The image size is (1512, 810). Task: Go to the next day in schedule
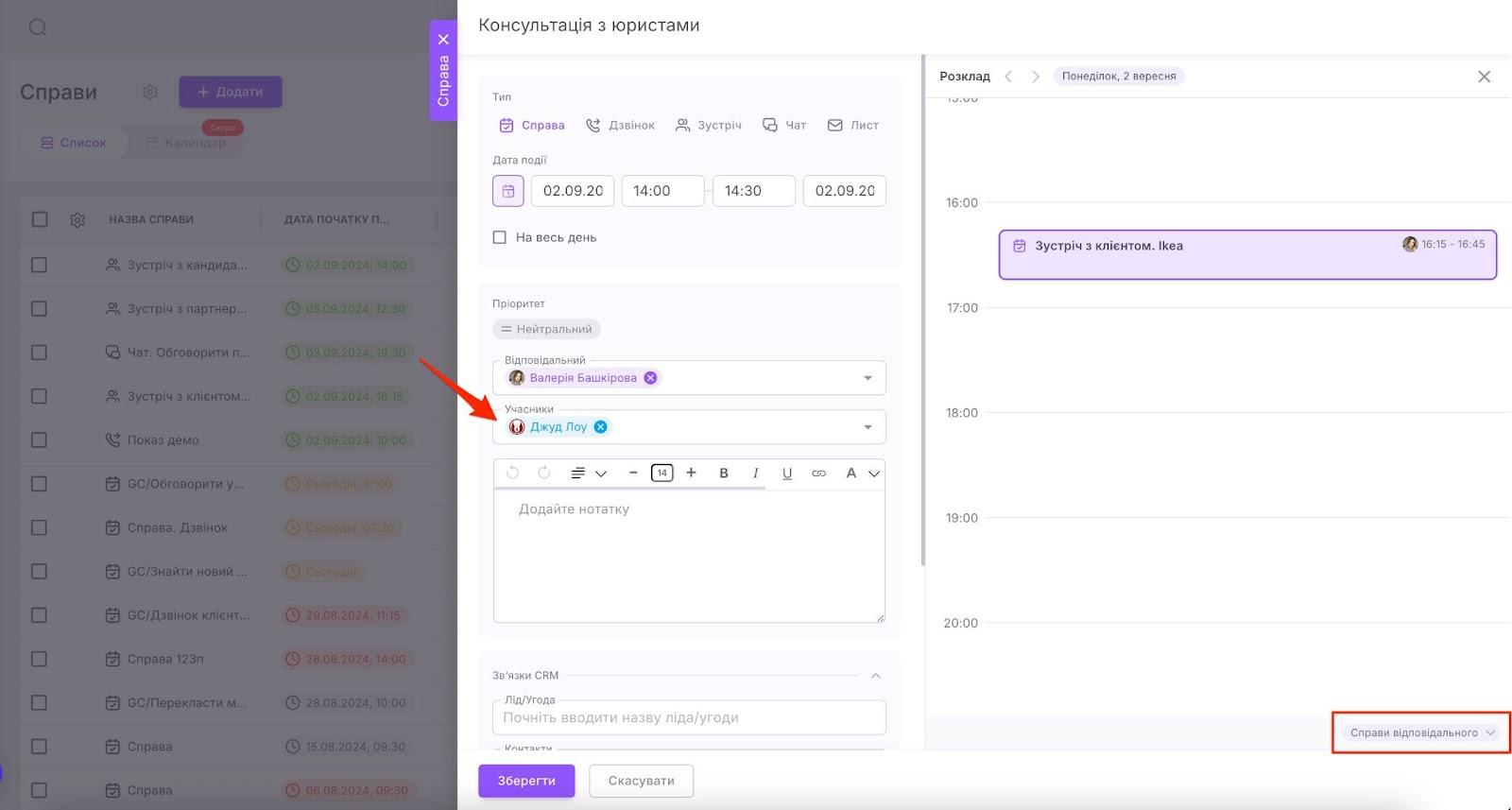[x=1036, y=77]
